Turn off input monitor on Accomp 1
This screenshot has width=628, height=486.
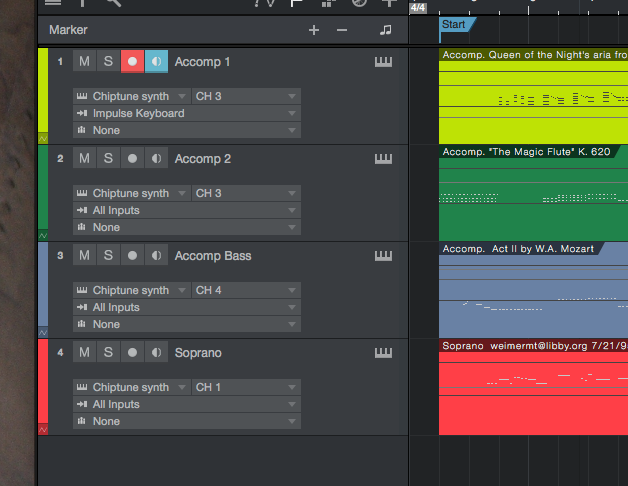[x=156, y=61]
